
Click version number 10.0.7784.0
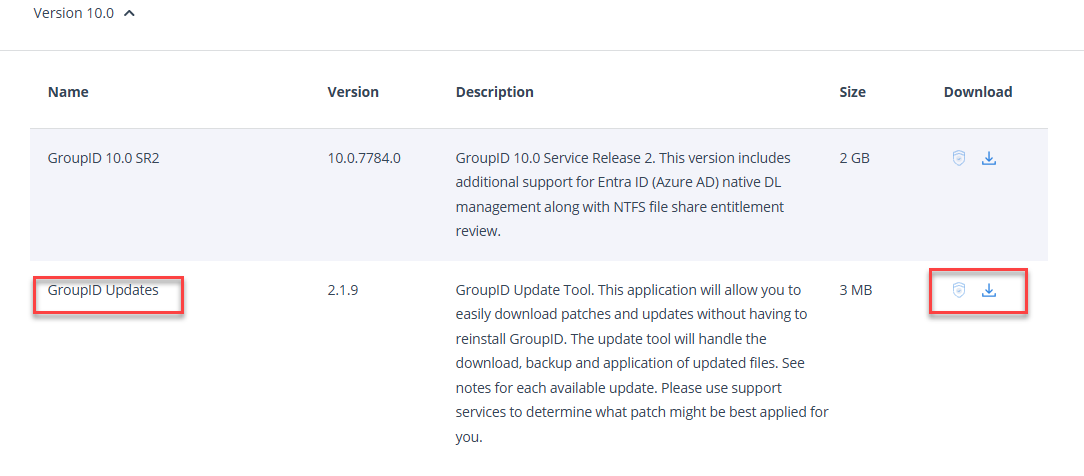[x=364, y=158]
